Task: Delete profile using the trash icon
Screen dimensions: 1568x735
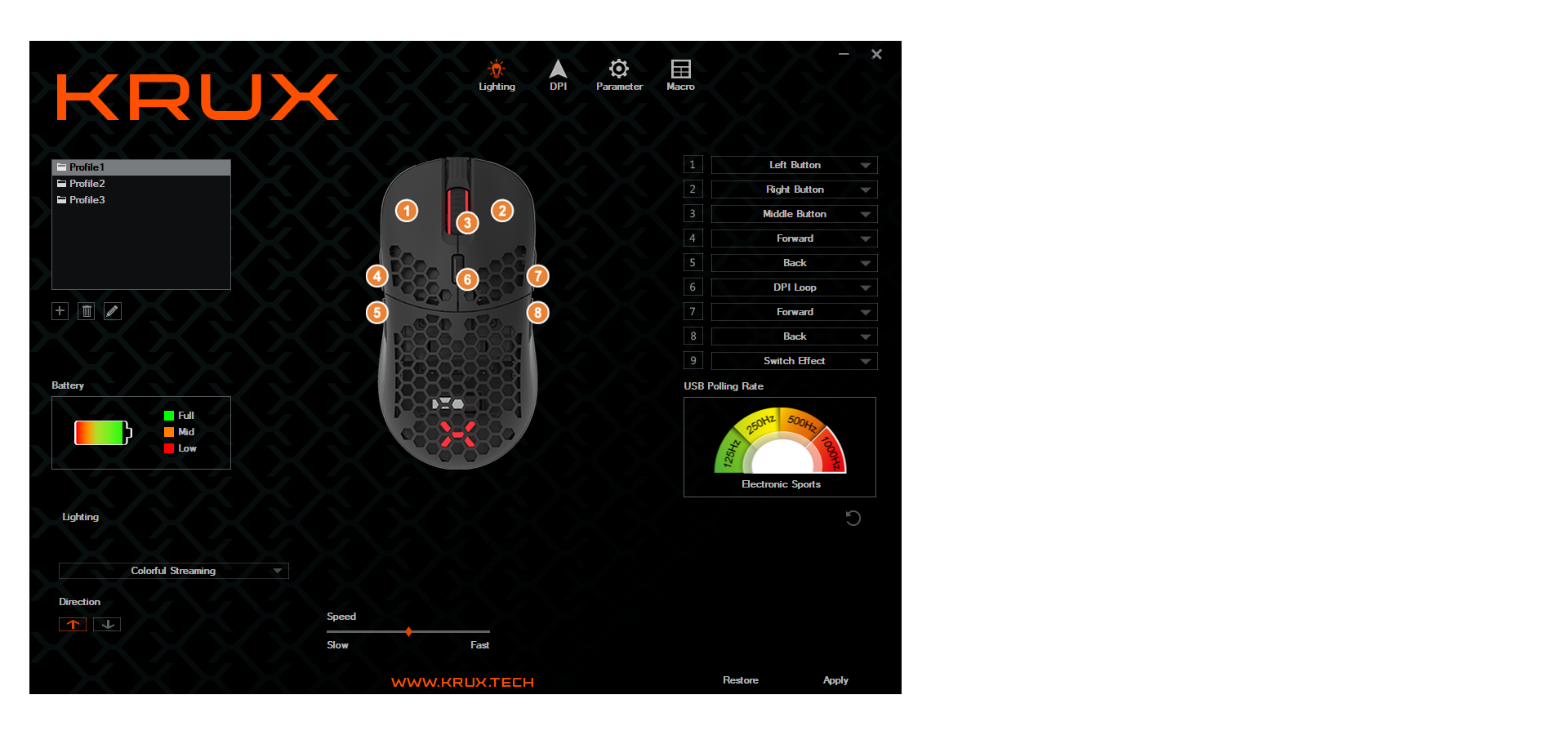Action: pyautogui.click(x=87, y=311)
